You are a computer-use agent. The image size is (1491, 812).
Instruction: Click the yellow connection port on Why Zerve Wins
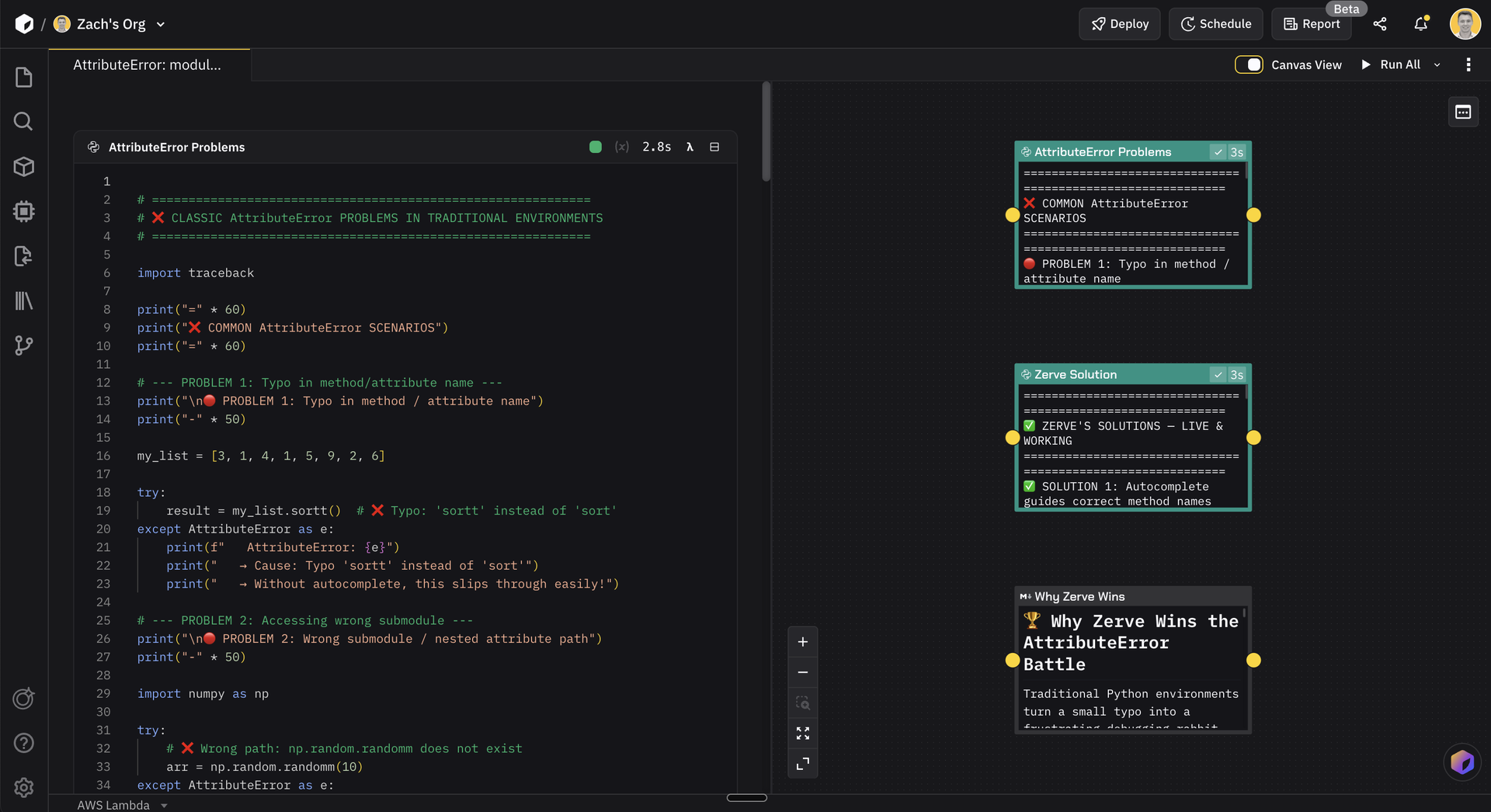click(1012, 660)
